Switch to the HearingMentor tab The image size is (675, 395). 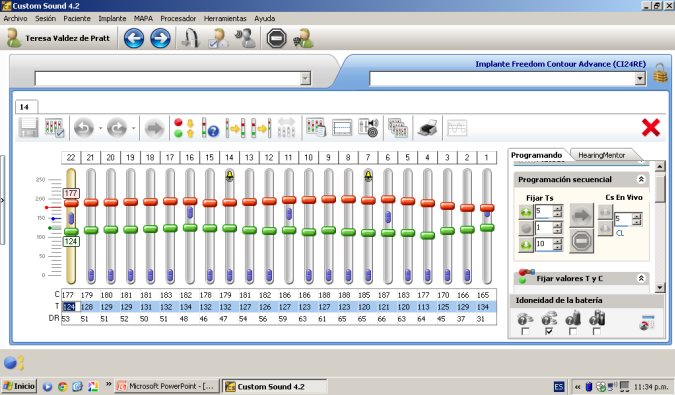tap(601, 155)
